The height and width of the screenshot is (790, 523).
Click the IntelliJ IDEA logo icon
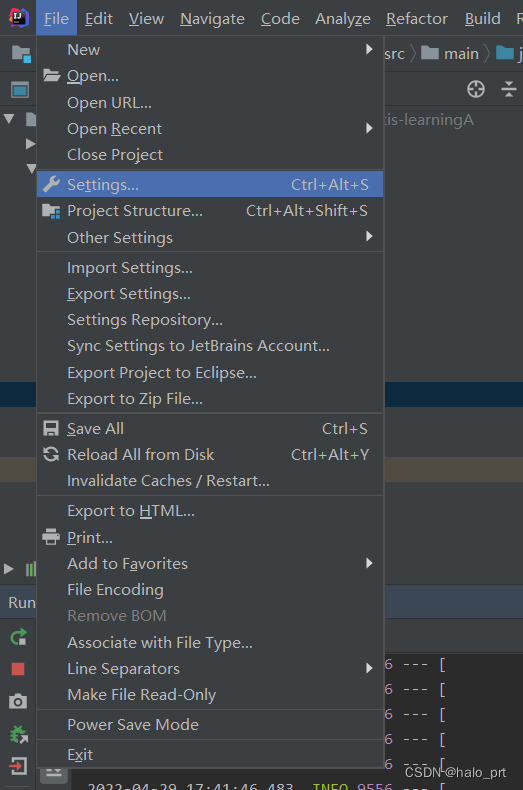click(18, 18)
